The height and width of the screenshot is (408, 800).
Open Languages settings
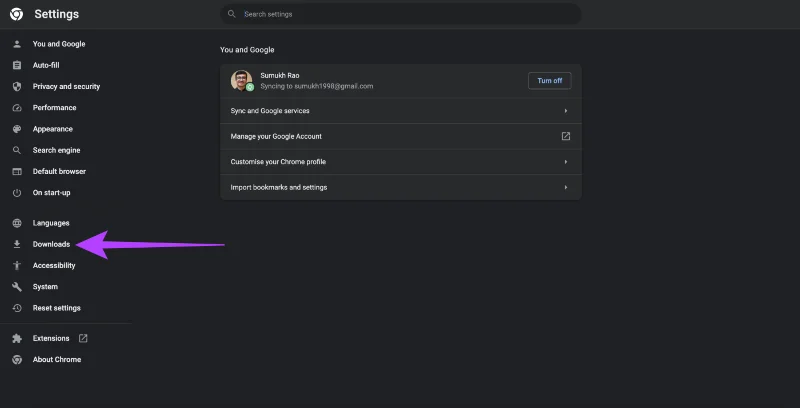tap(51, 223)
